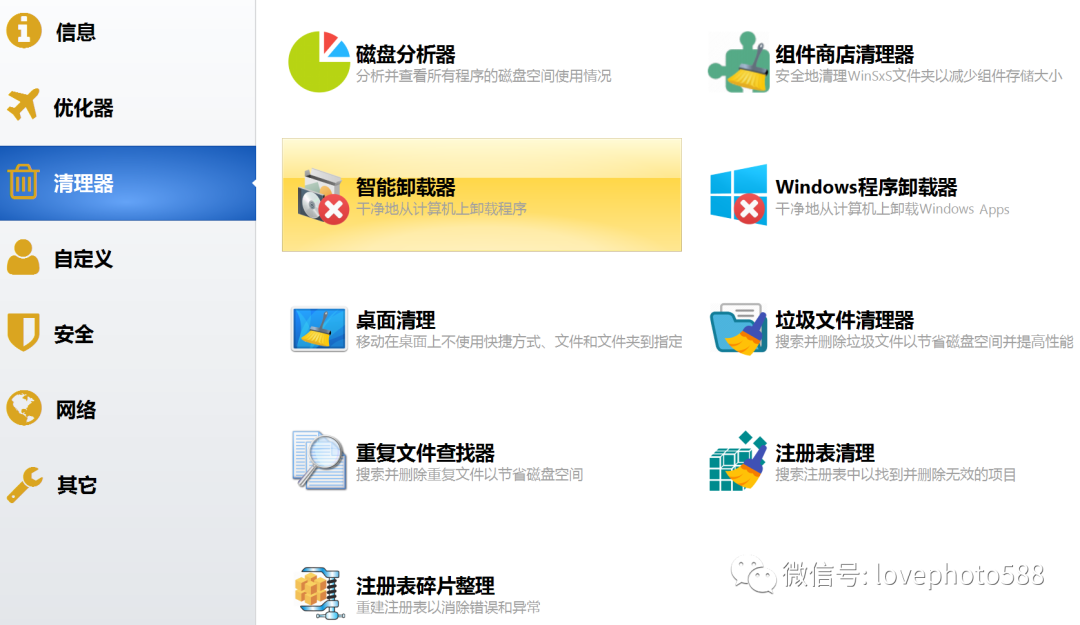
Task: Click the 组件商店清理器 puzzle piece icon
Action: [x=739, y=62]
